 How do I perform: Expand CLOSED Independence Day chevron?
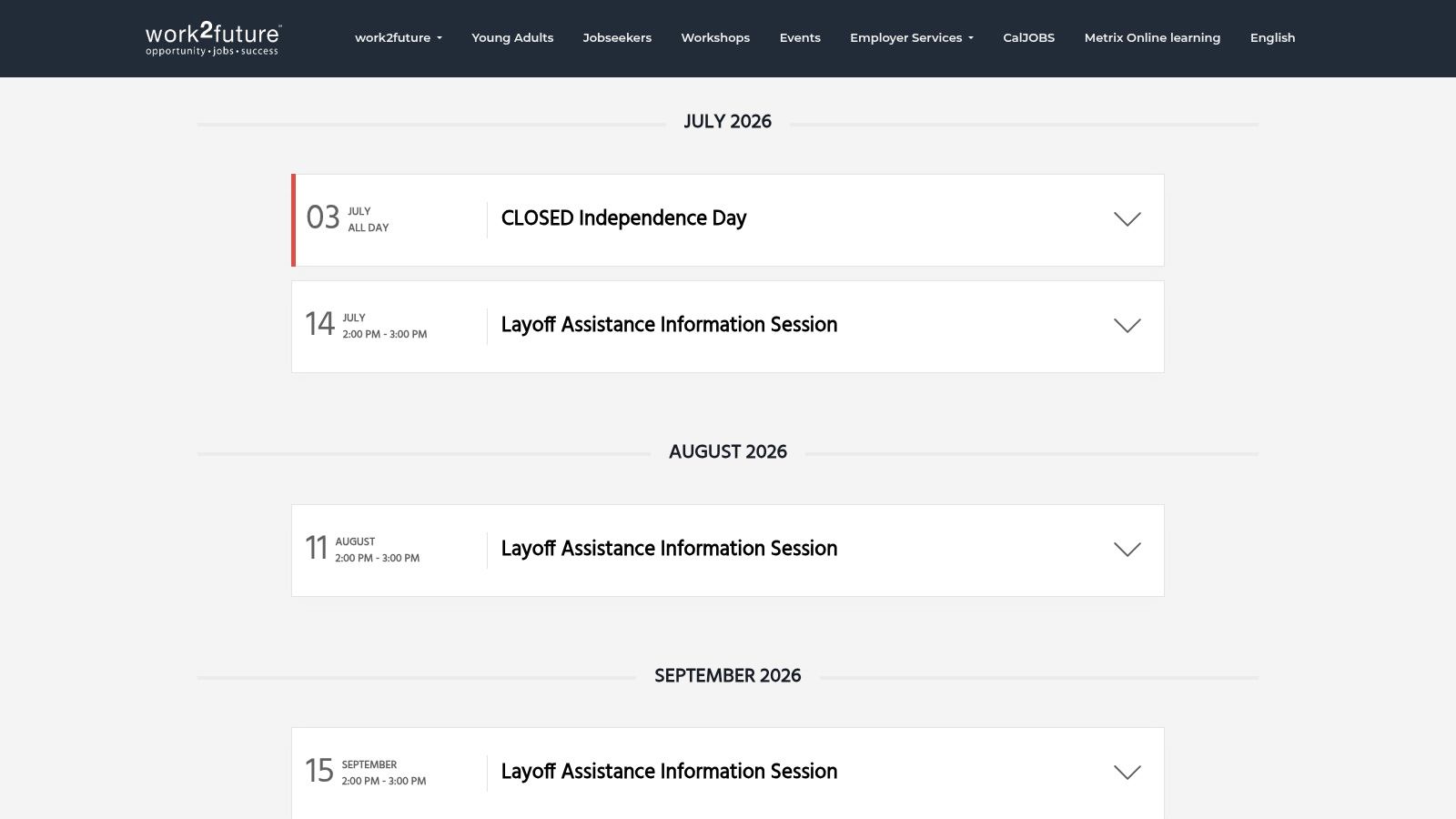point(1127,219)
